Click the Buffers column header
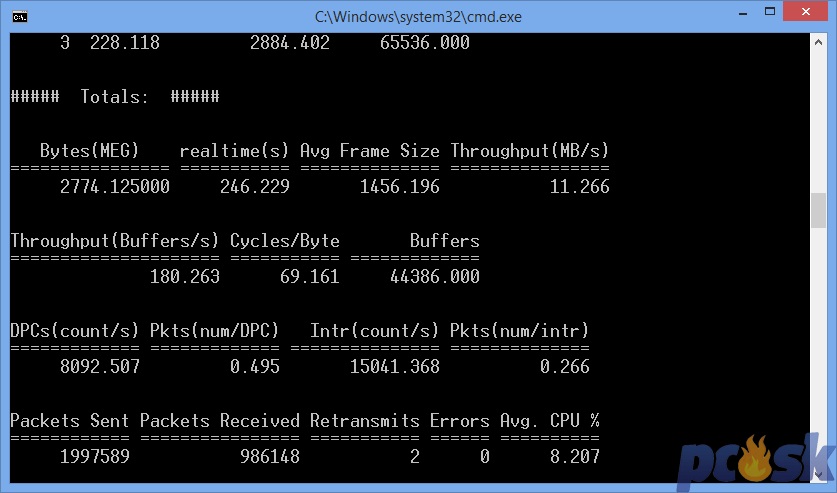 coord(445,241)
